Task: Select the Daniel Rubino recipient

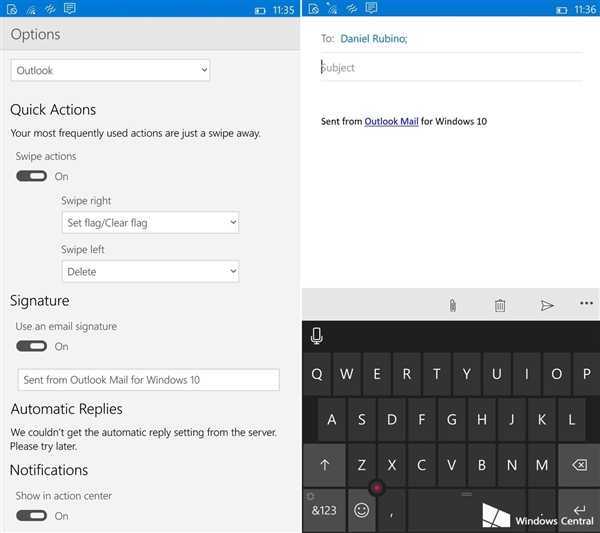Action: [x=373, y=39]
